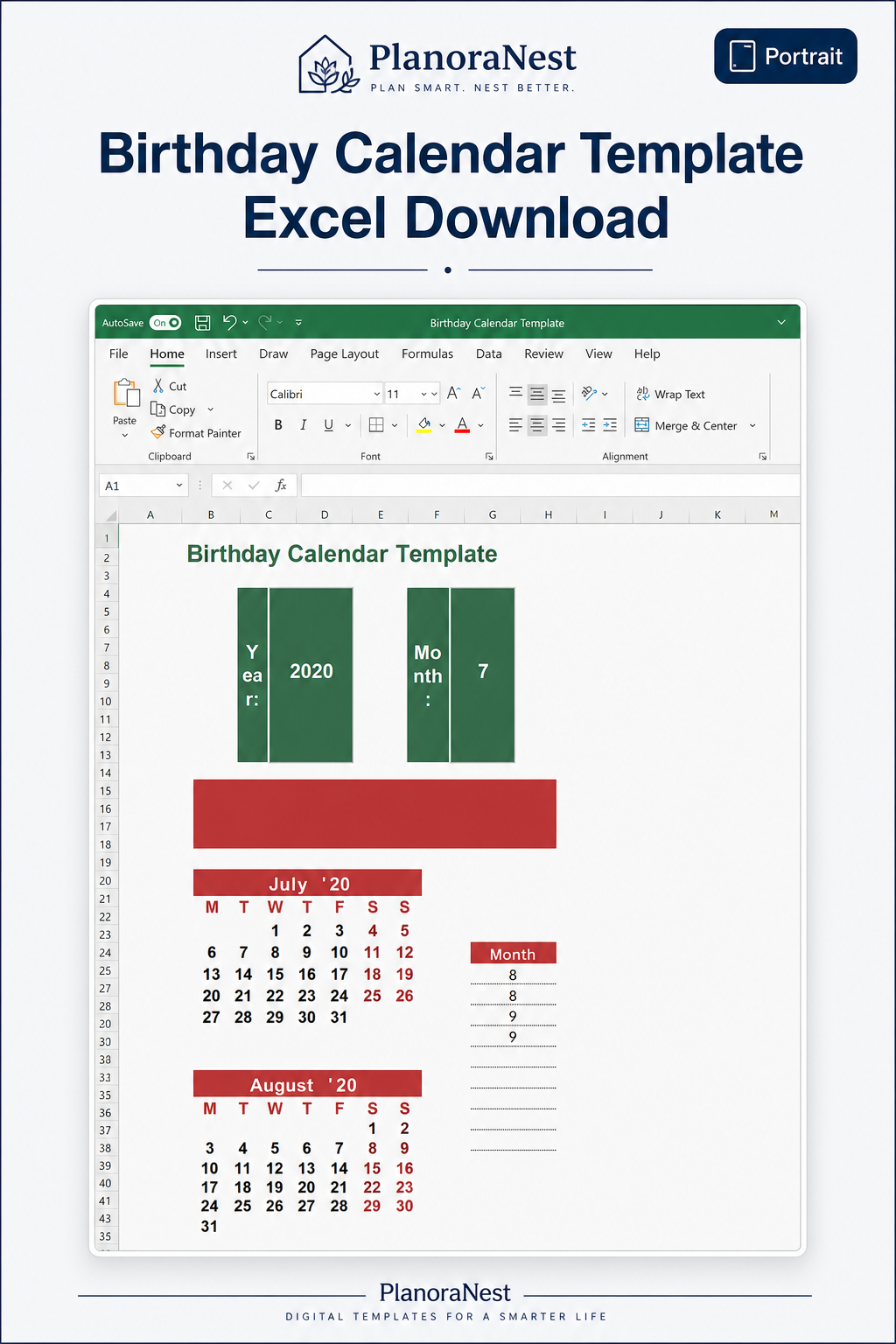Open the Paste options dropdown arrow
The width and height of the screenshot is (896, 1344).
point(125,435)
